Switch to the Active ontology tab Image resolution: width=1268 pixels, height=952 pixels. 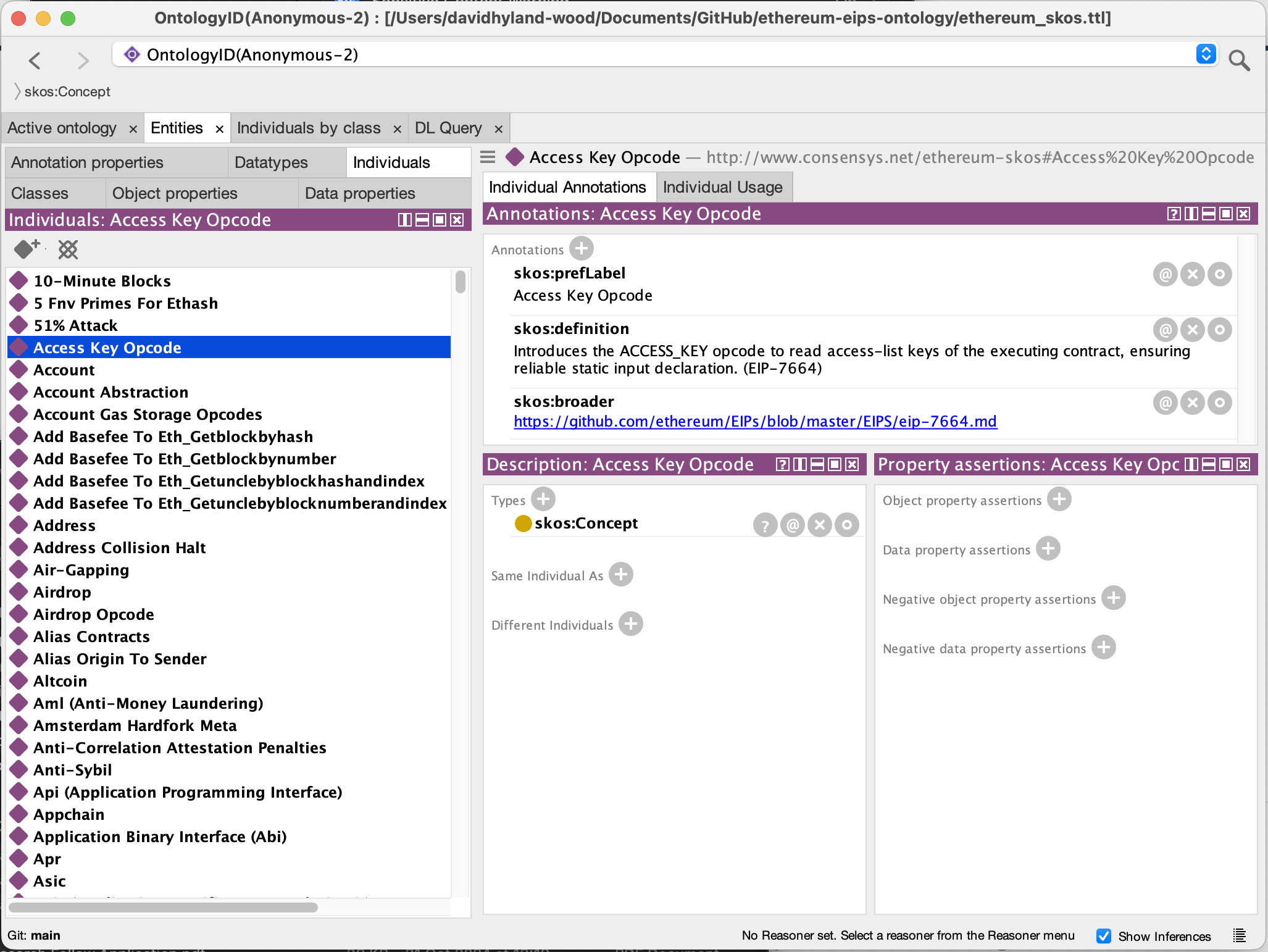[62, 128]
